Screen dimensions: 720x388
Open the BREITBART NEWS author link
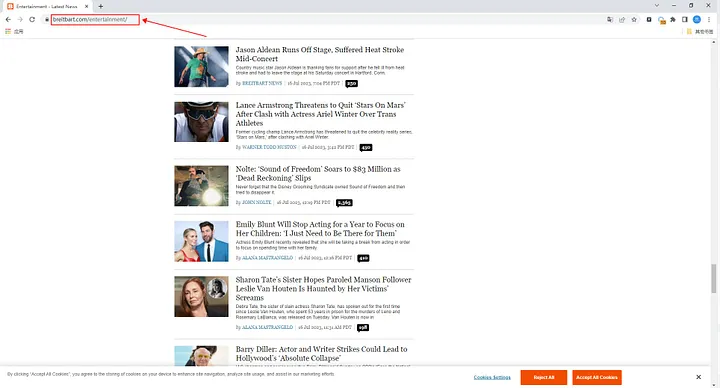point(262,83)
